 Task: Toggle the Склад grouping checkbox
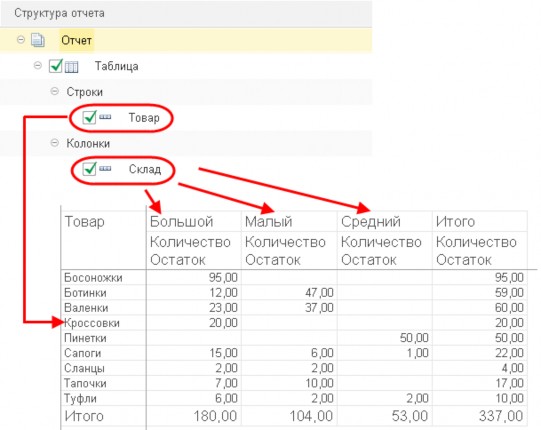click(x=89, y=169)
